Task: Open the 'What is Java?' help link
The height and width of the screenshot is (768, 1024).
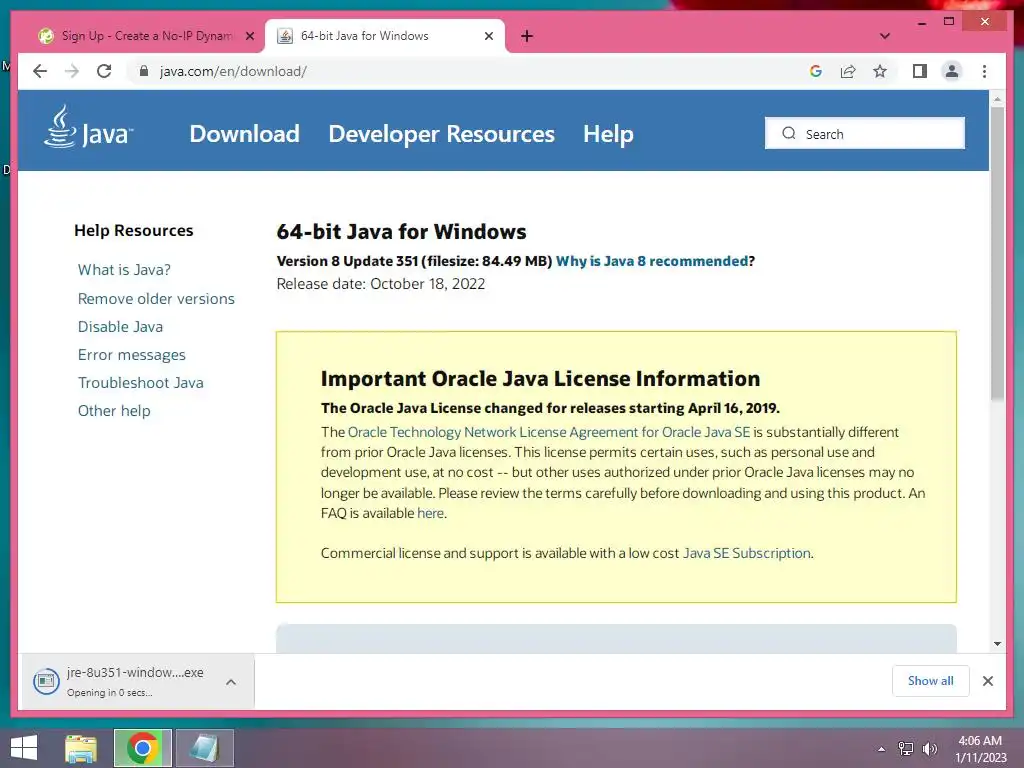Action: (x=124, y=270)
